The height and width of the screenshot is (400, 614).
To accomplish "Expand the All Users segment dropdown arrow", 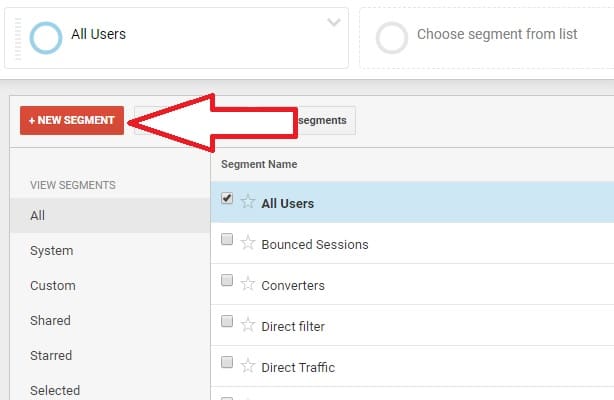I will [x=334, y=22].
